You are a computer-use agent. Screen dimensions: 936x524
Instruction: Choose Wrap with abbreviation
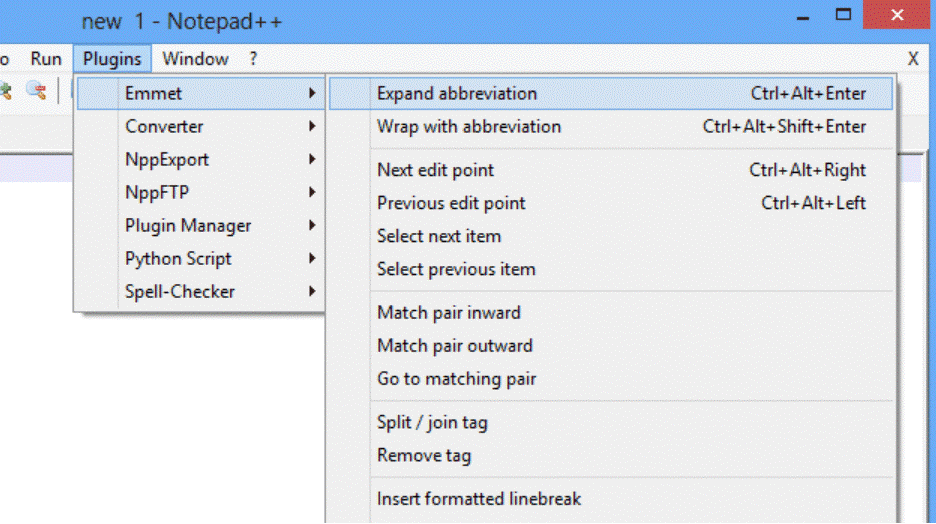611,127
